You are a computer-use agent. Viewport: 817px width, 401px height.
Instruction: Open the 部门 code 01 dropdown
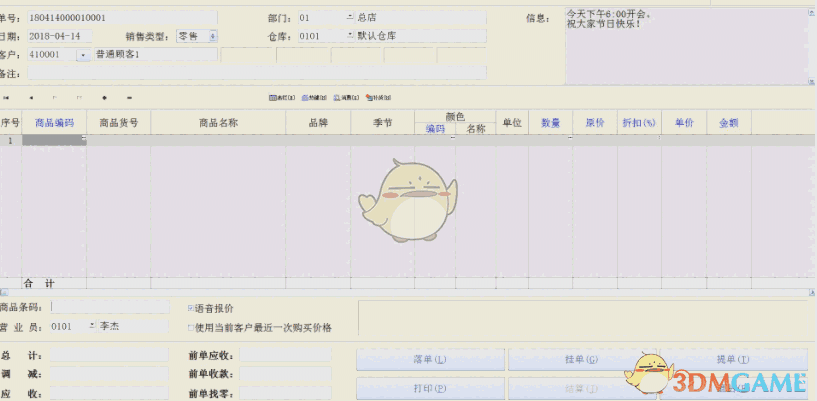350,18
